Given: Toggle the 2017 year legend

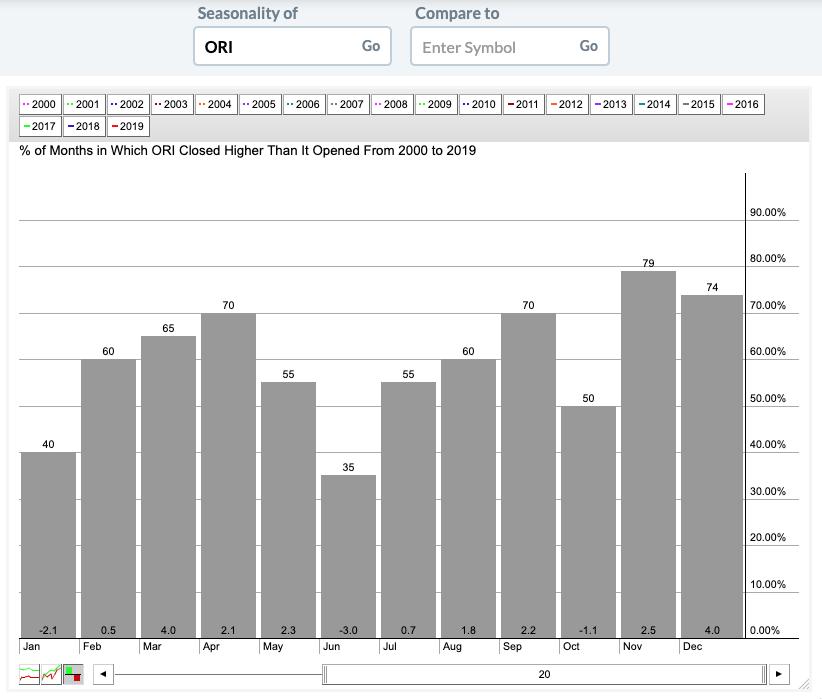Looking at the screenshot, I should [x=40, y=126].
